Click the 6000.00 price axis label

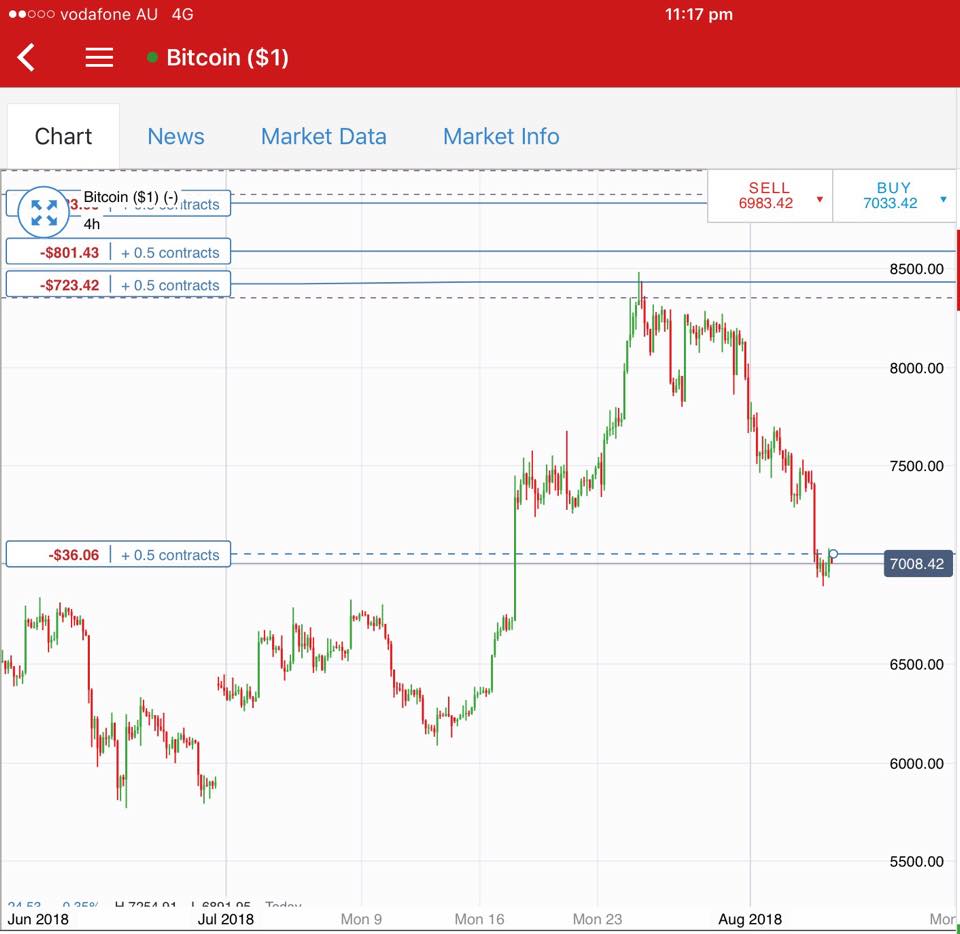click(x=916, y=763)
